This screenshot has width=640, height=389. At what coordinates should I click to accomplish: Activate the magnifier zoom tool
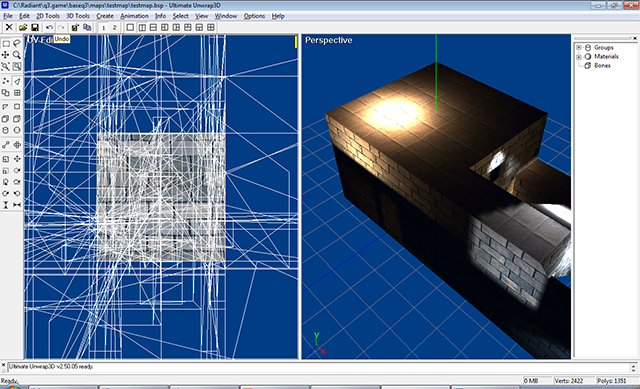[x=17, y=55]
